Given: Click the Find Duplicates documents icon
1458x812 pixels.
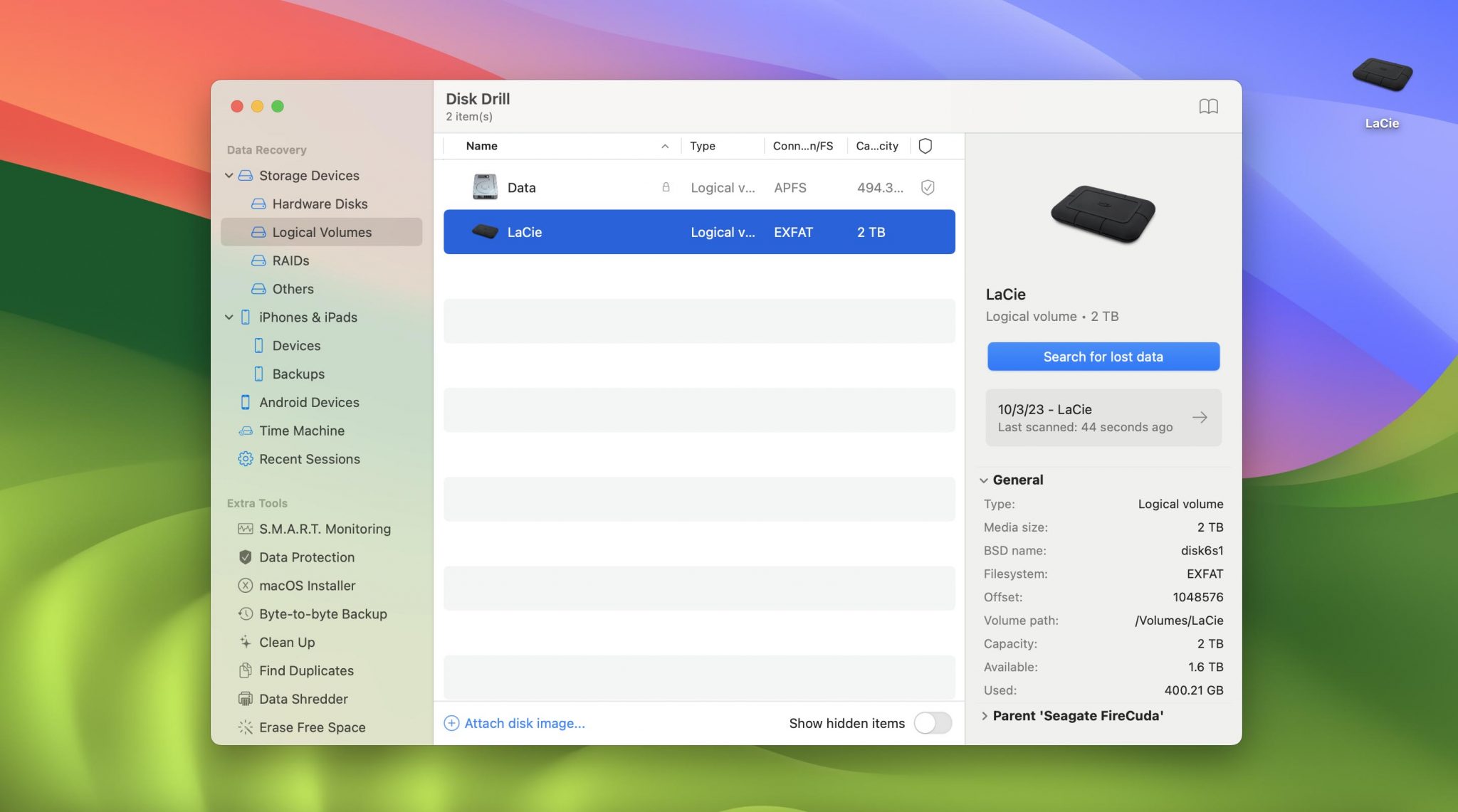Looking at the screenshot, I should tap(246, 670).
